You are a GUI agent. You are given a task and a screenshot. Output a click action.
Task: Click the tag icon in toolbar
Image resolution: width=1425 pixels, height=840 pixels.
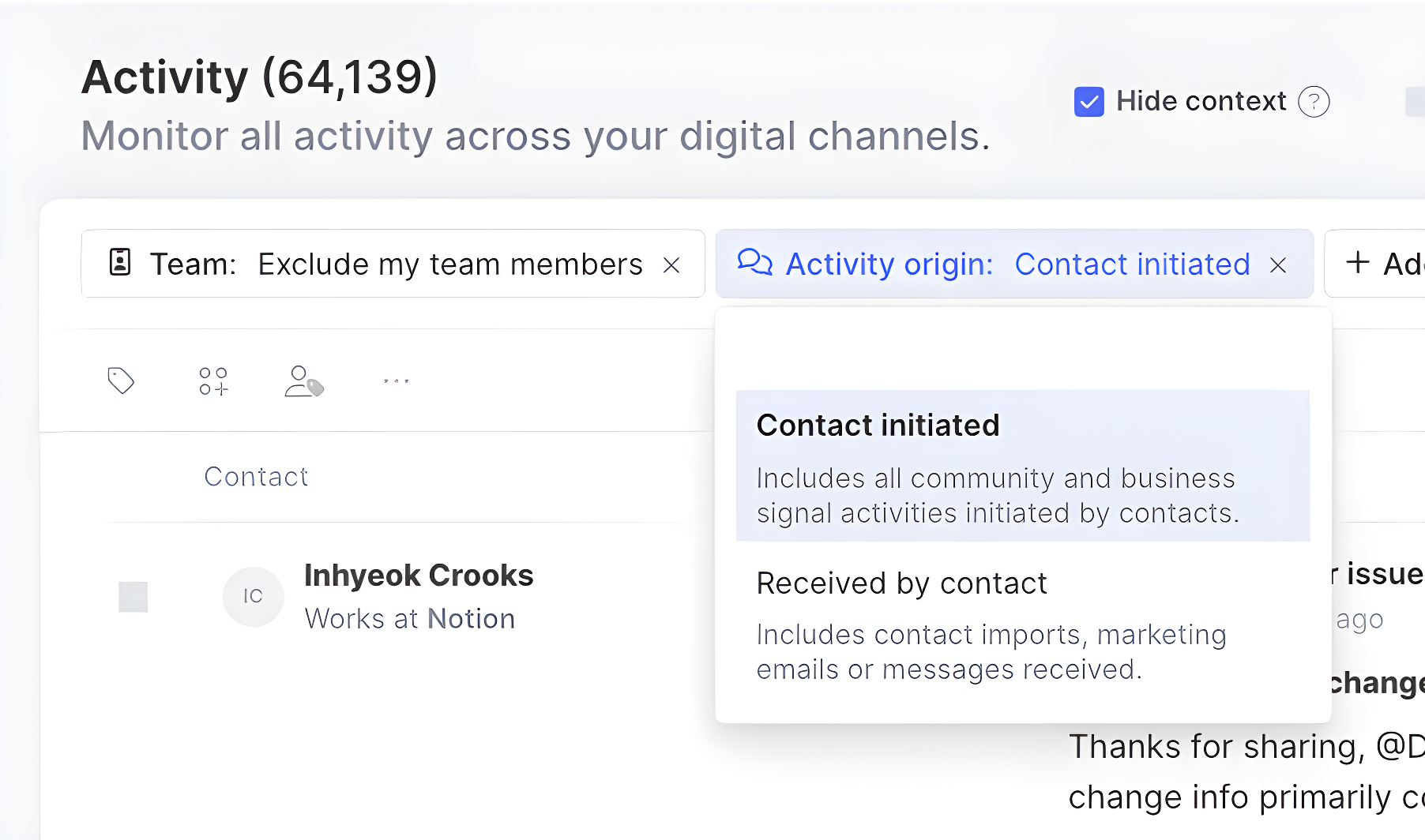point(121,381)
